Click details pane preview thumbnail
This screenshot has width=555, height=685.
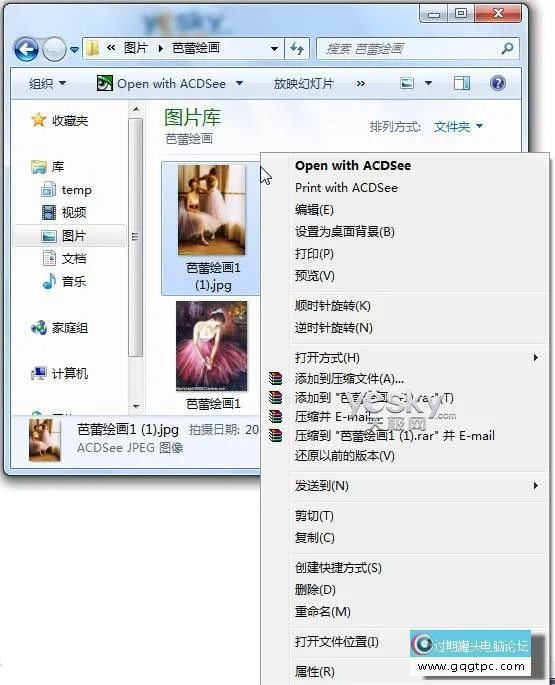(x=45, y=440)
